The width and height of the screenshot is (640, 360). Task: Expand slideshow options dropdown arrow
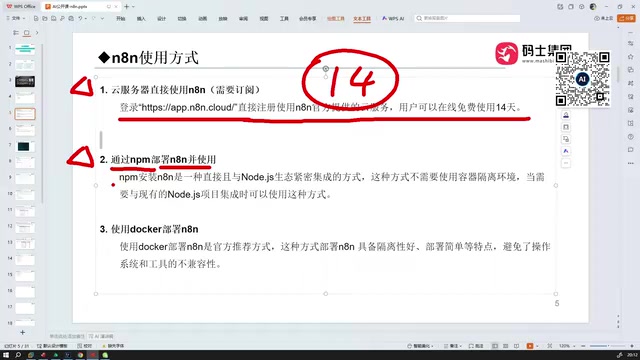537,346
